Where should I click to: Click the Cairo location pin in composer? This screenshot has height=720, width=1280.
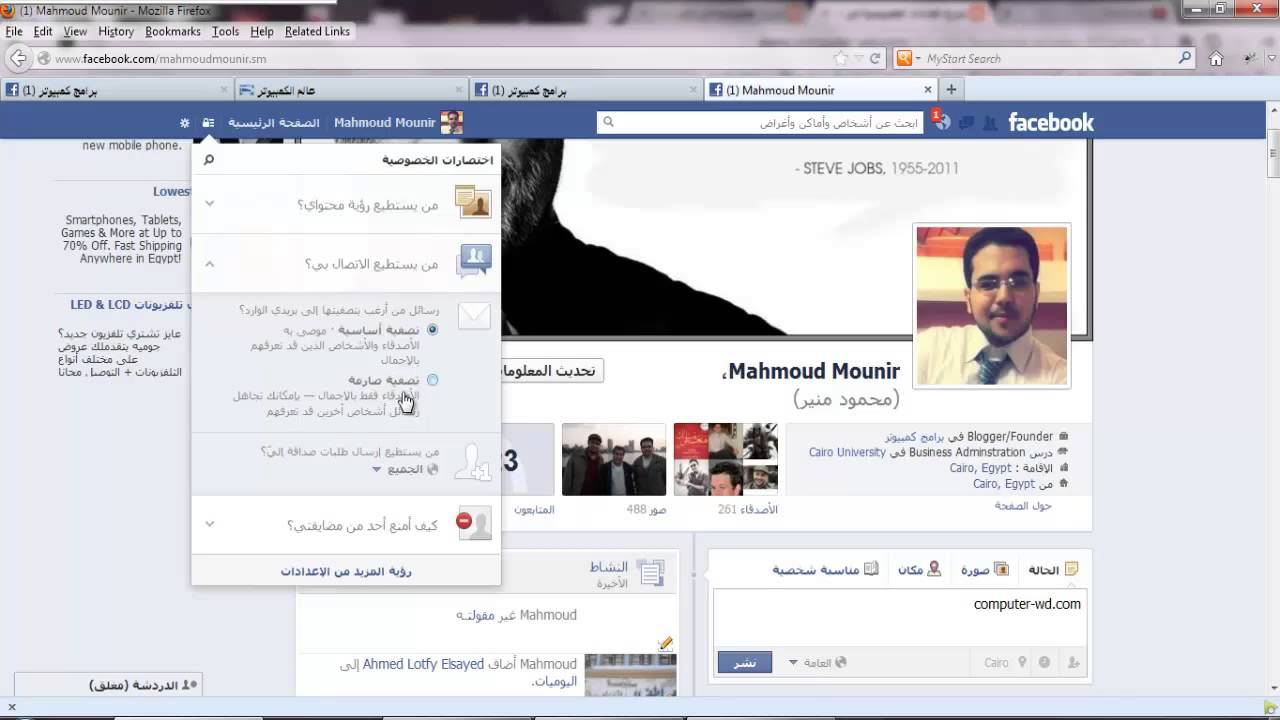[x=1022, y=662]
